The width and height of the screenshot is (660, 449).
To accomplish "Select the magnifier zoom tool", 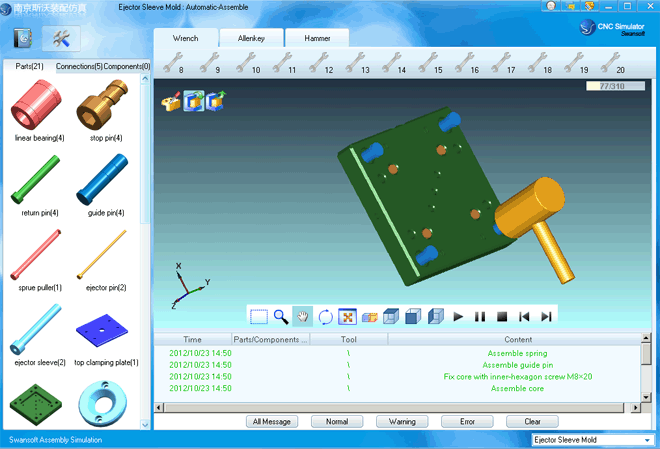I will coord(281,317).
